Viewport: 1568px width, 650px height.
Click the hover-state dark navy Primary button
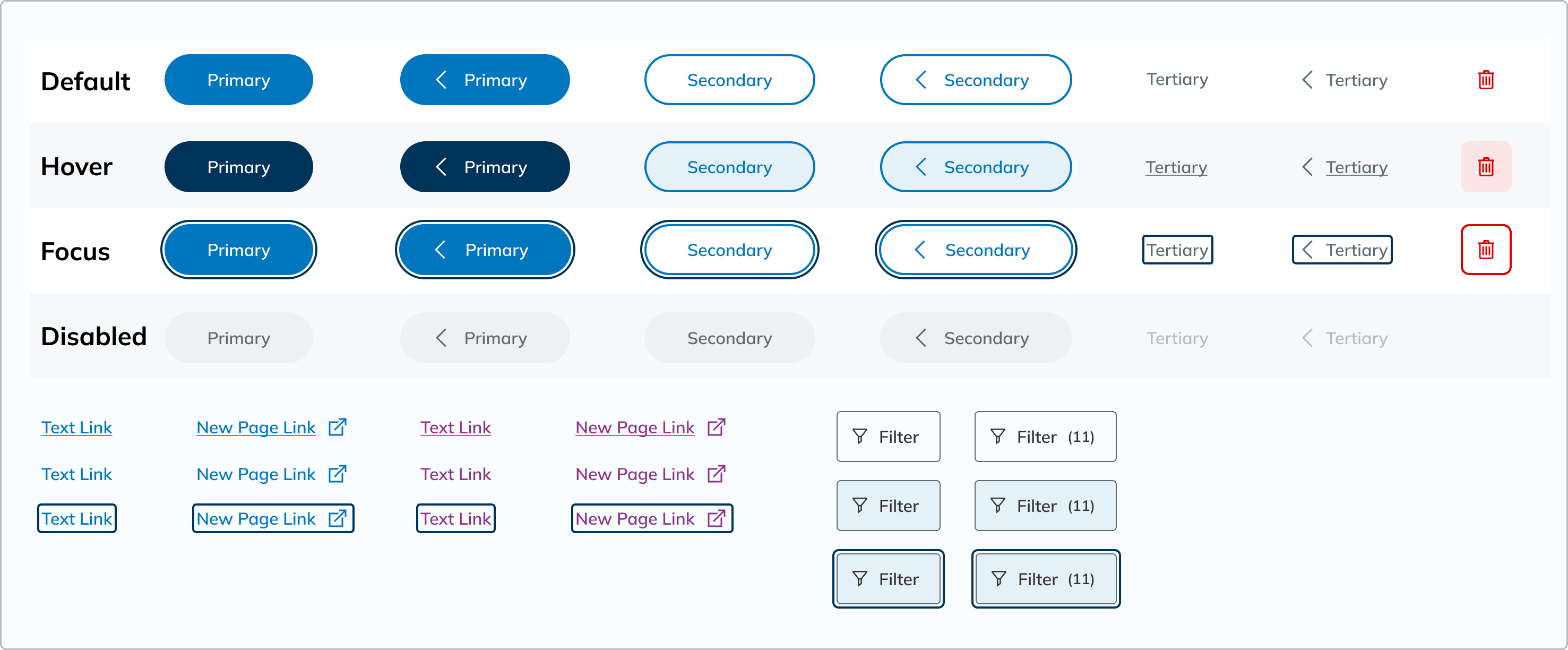(239, 167)
